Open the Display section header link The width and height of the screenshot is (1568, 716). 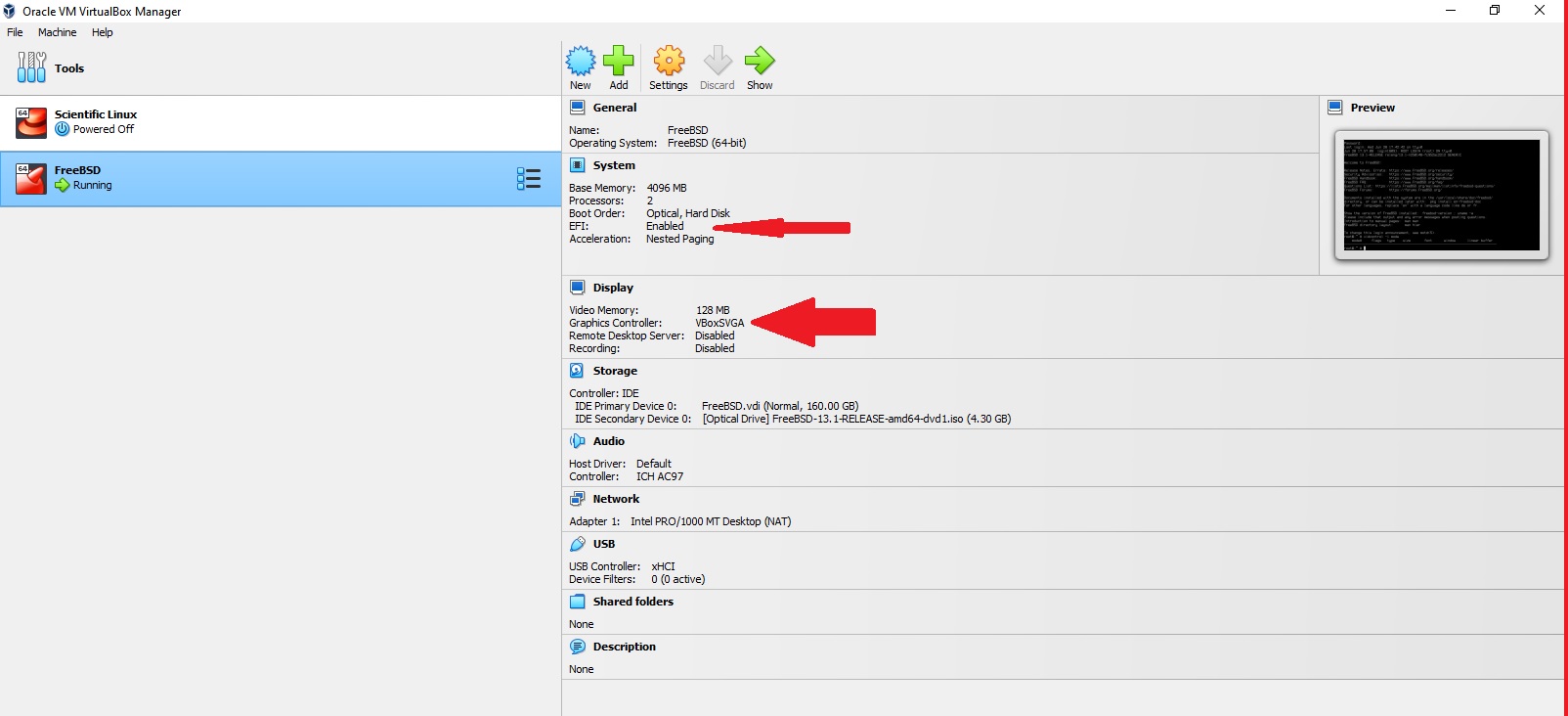[x=612, y=288]
